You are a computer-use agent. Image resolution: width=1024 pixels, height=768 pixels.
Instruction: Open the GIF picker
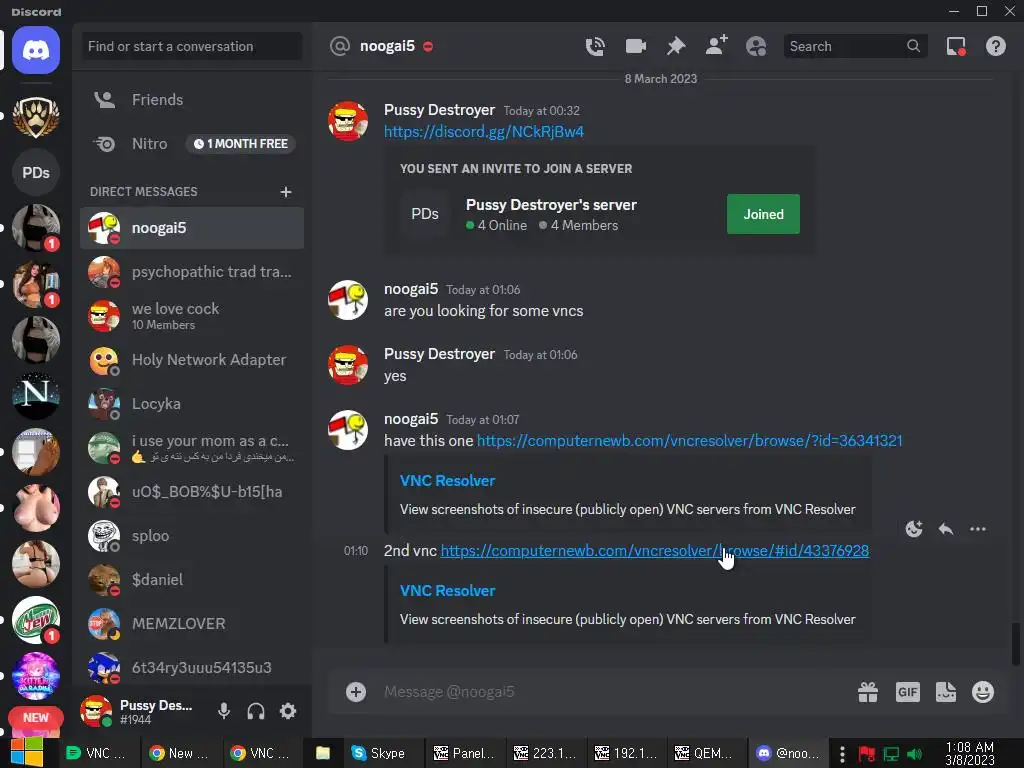(x=908, y=692)
